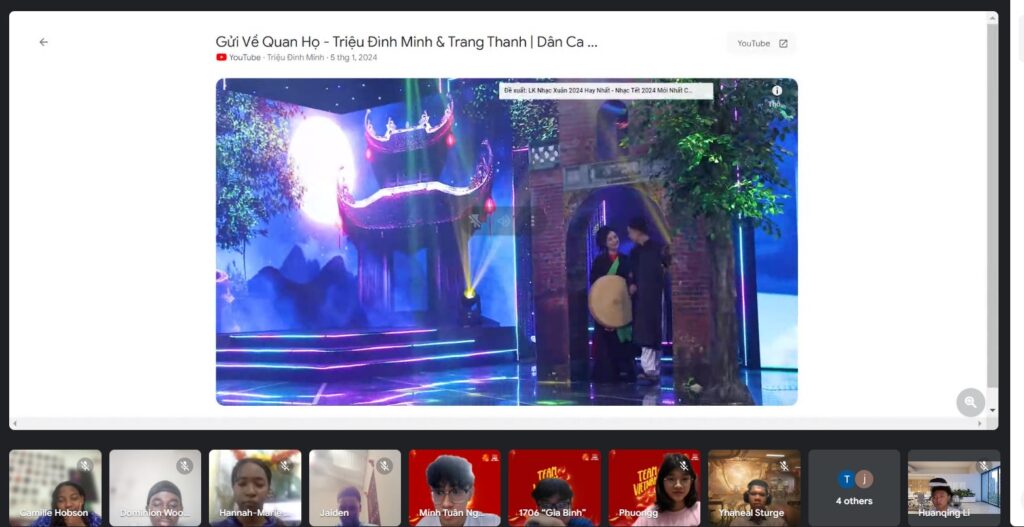
Task: Click the channel name 'Triệu Đình Minh' under title
Action: pyautogui.click(x=295, y=57)
